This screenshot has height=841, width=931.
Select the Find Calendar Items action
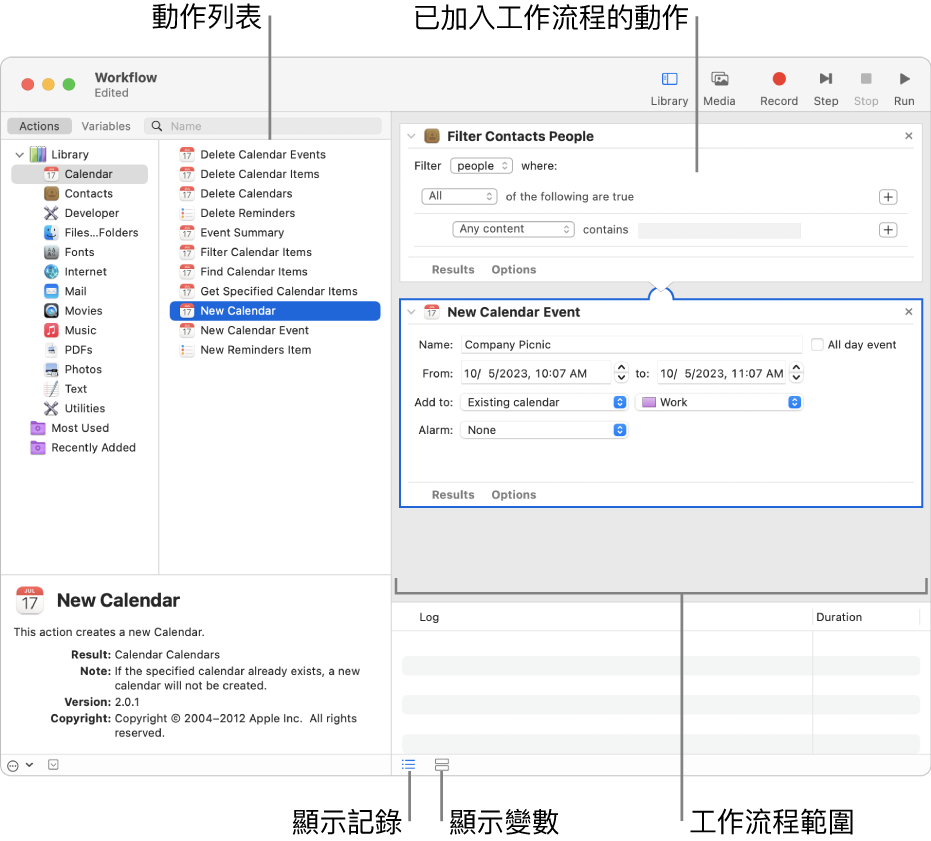pyautogui.click(x=244, y=273)
